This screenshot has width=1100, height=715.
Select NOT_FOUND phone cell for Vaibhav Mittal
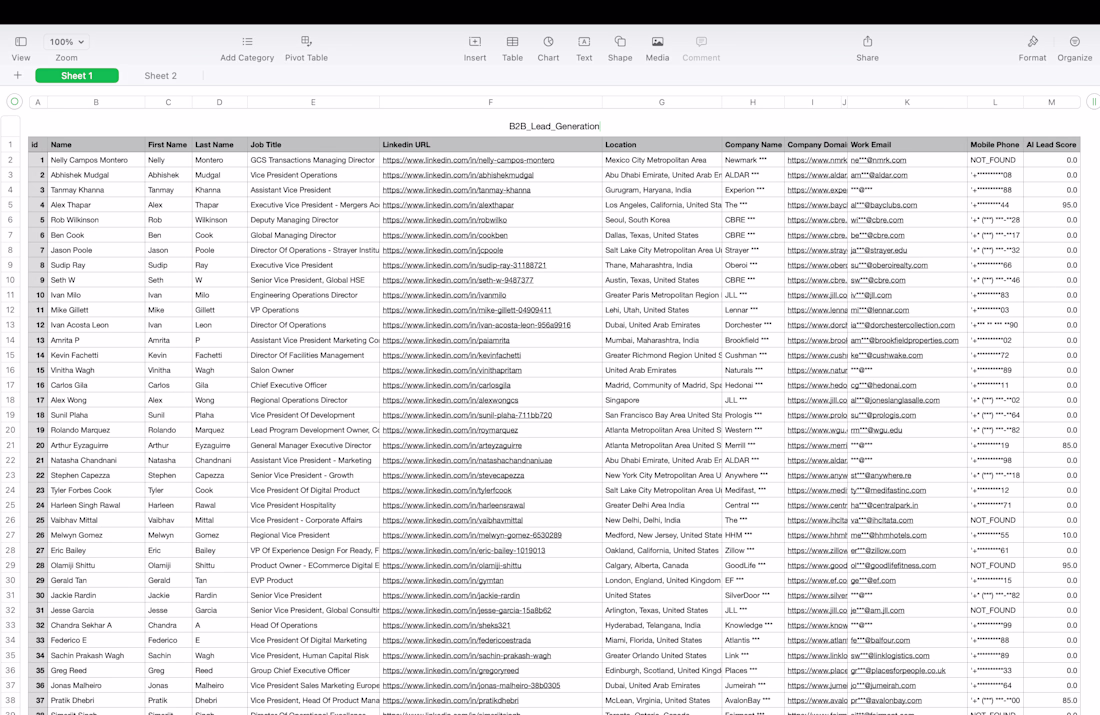(x=995, y=520)
